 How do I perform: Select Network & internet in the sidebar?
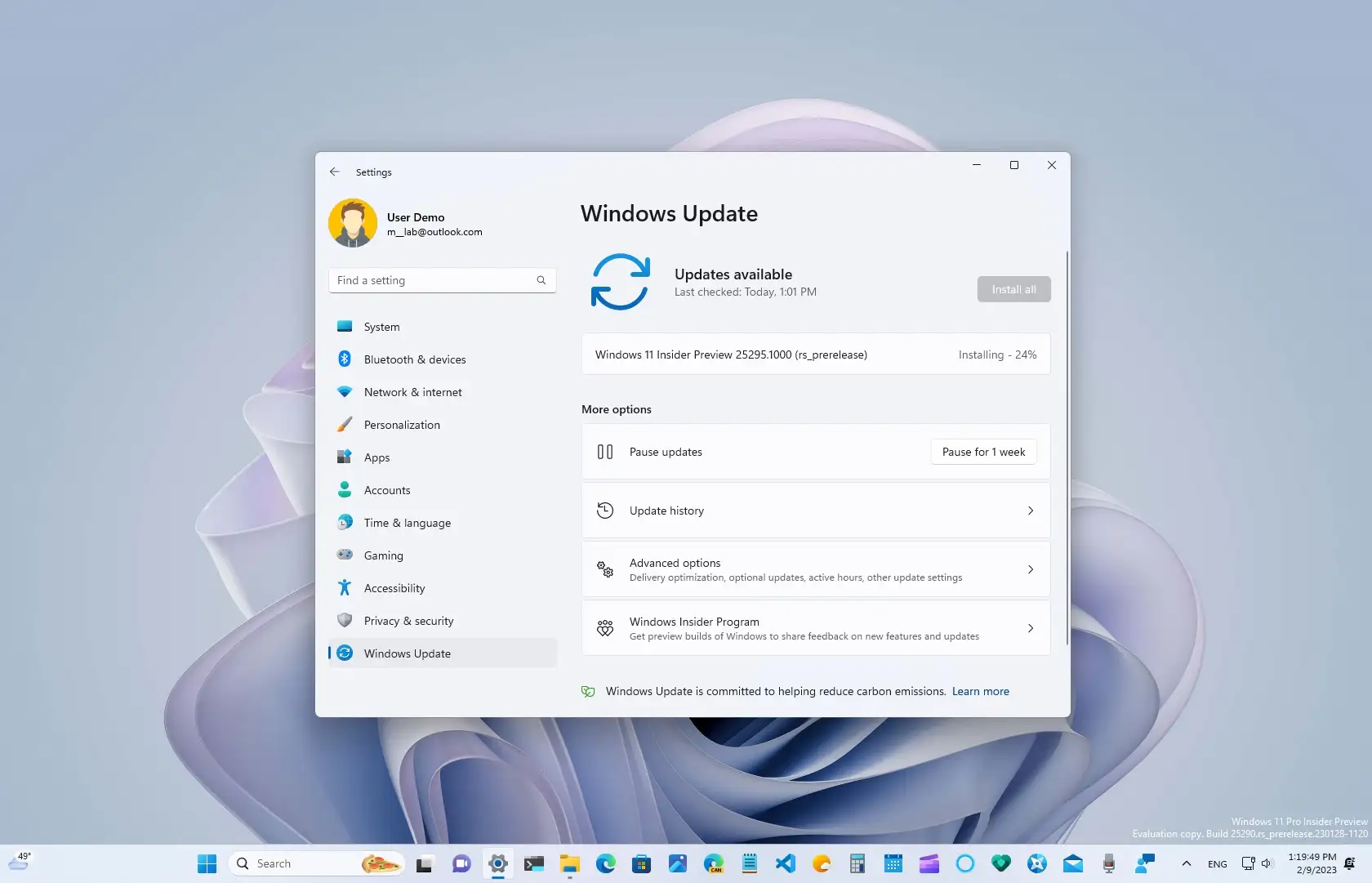pos(412,392)
